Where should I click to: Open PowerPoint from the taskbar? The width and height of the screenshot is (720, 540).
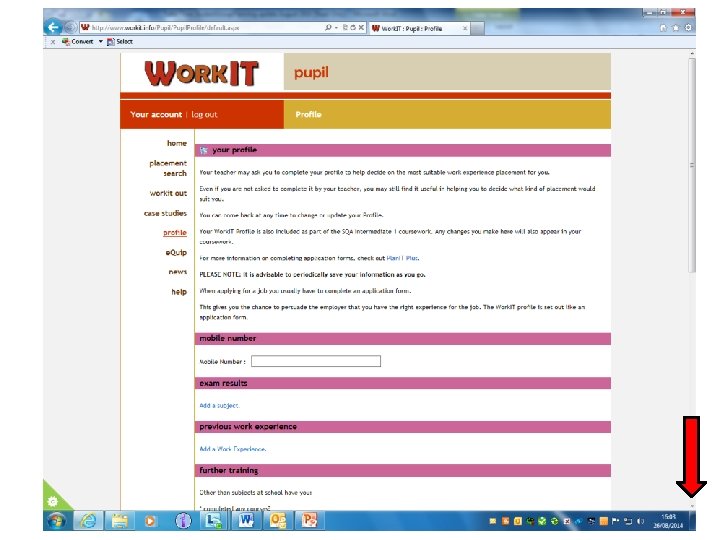point(309,521)
